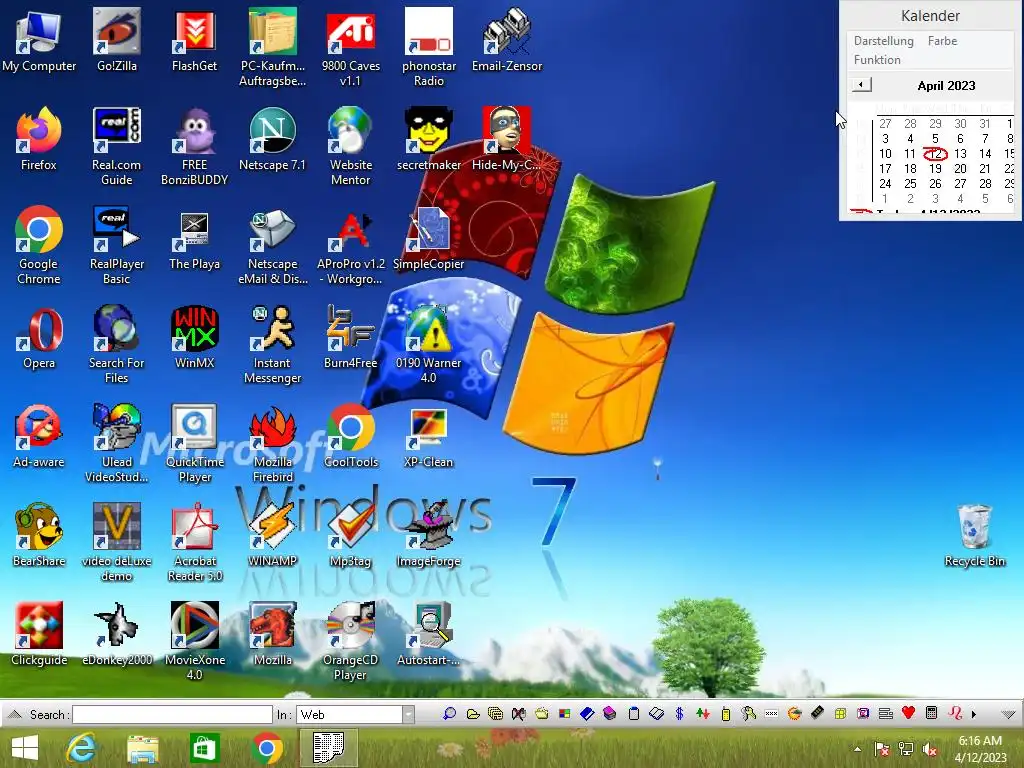Launch the Burn4Free shortcut
This screenshot has height=768, width=1024.
click(x=351, y=337)
